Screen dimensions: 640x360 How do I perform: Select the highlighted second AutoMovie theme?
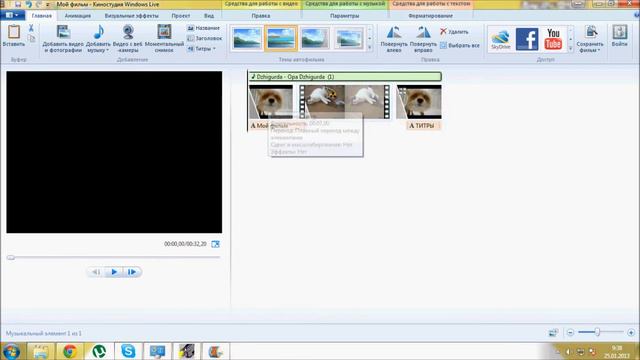tap(280, 38)
